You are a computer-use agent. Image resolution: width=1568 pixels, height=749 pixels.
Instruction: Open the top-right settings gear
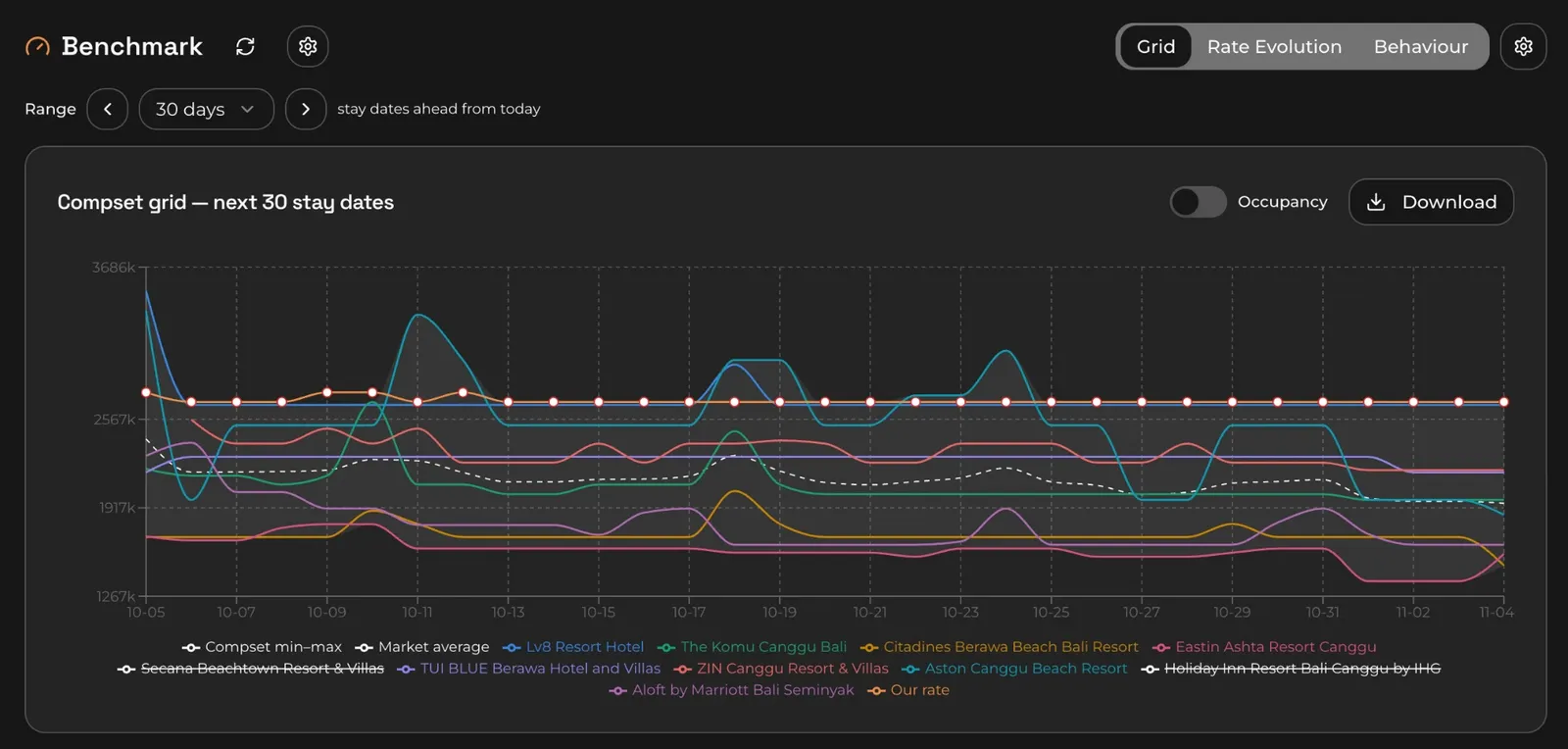pos(1523,46)
